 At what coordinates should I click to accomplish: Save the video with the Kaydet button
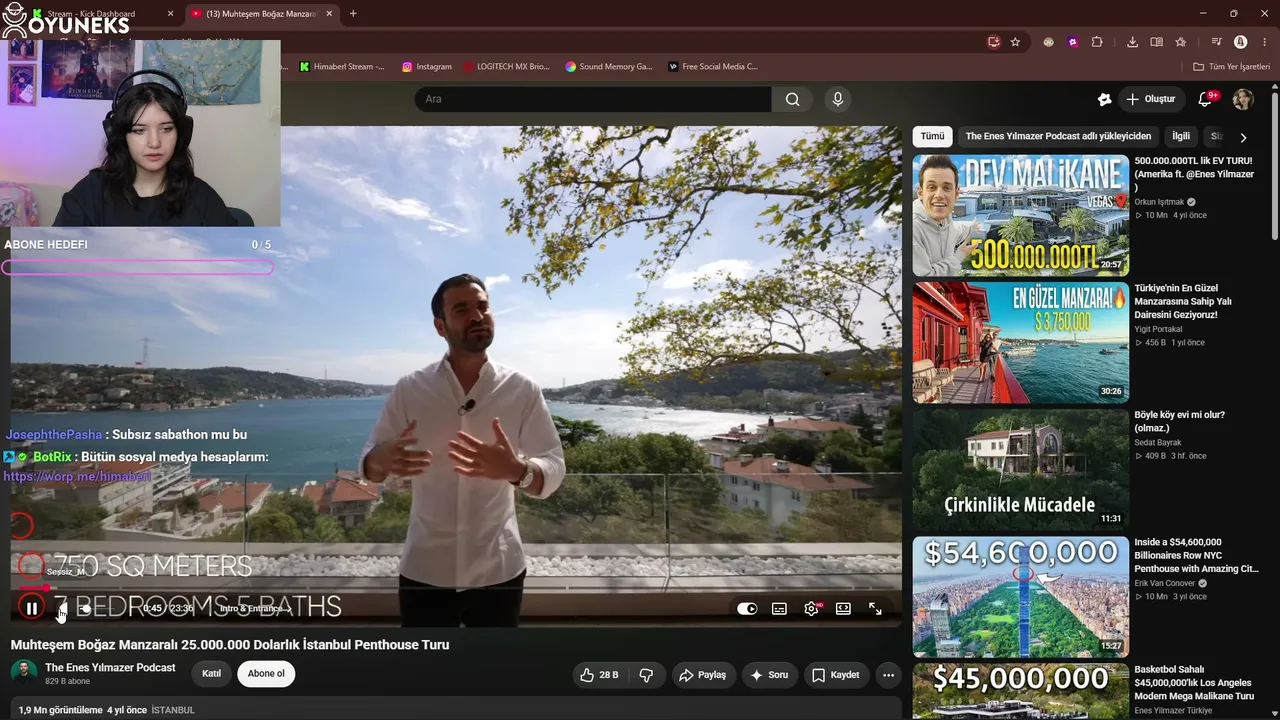click(836, 675)
